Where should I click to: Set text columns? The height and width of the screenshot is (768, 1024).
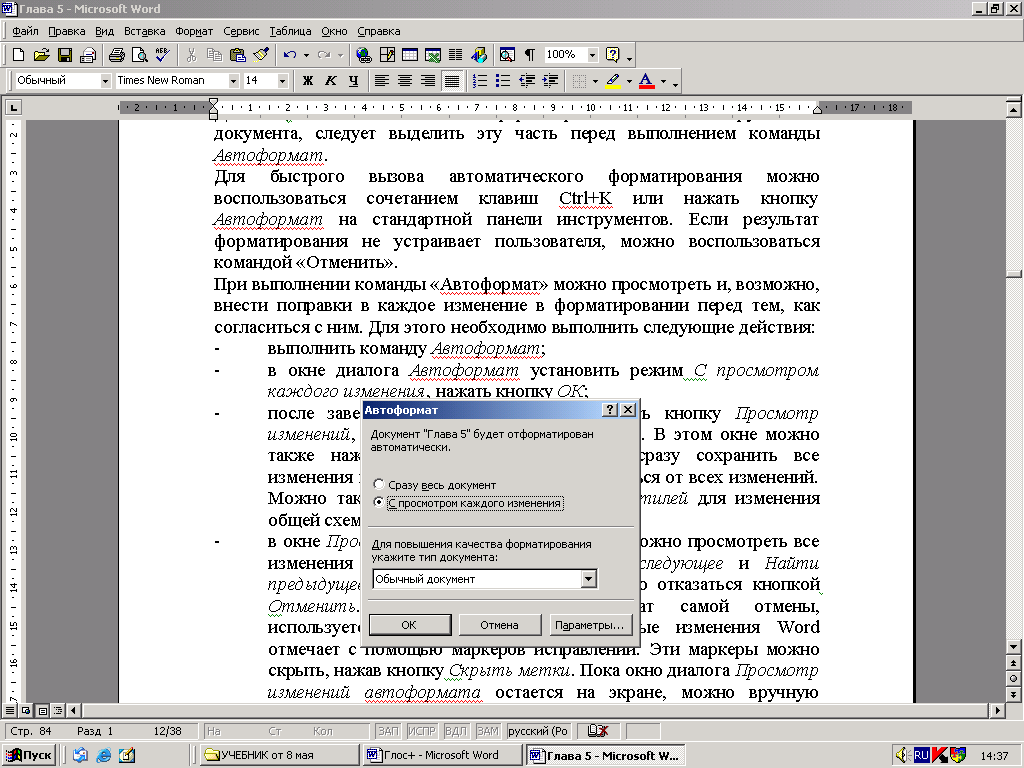coord(455,55)
